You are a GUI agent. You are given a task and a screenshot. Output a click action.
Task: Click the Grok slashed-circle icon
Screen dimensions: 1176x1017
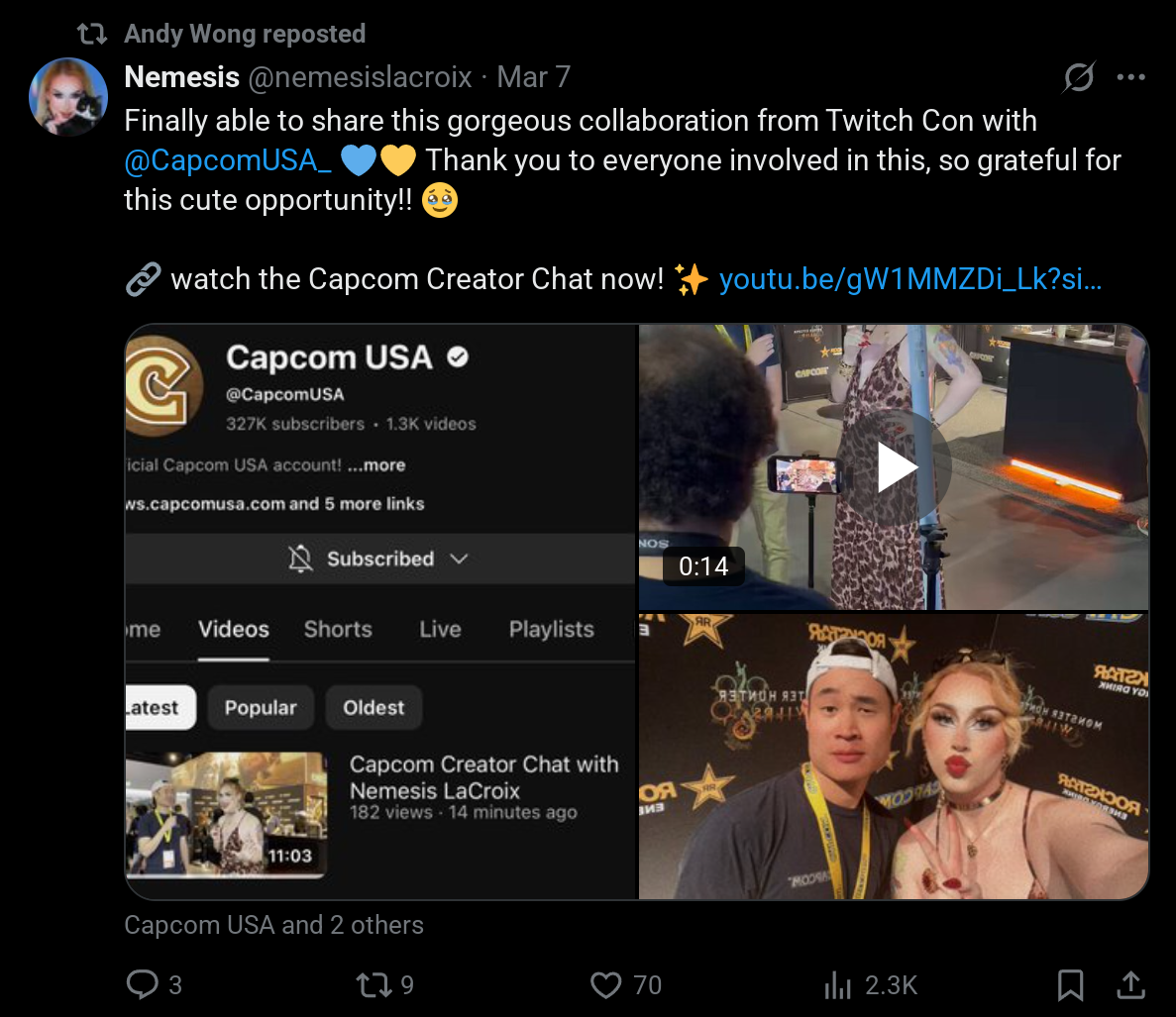pyautogui.click(x=1079, y=76)
